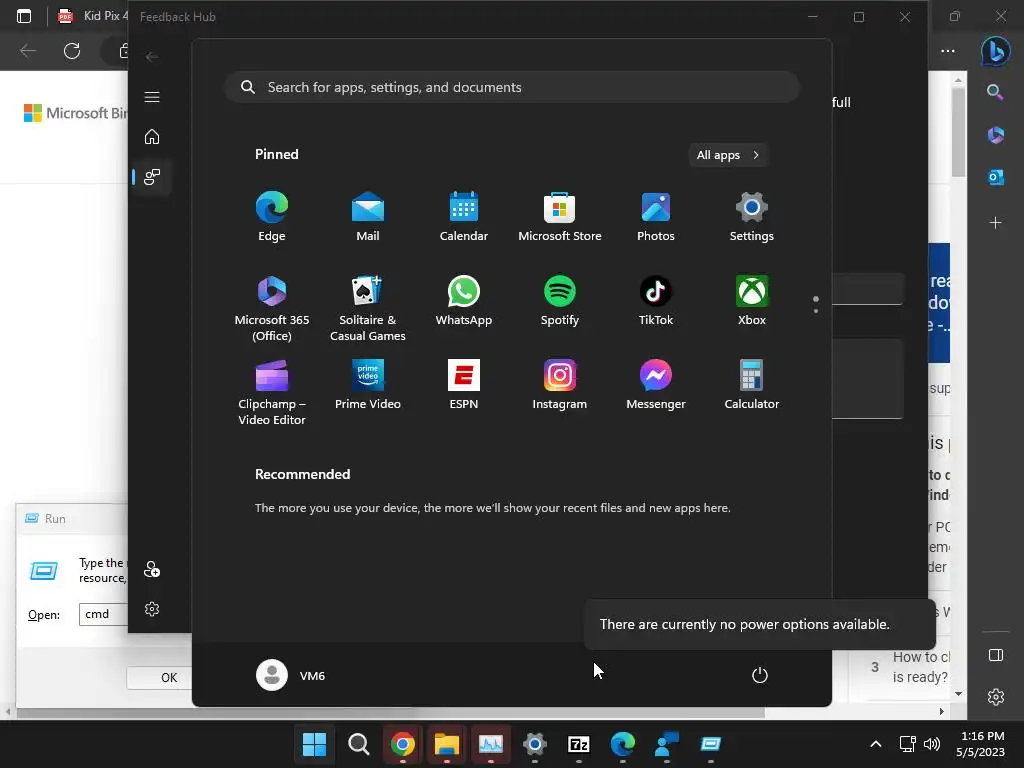
Task: Open Edge sidebar customize settings gear
Action: (x=995, y=697)
